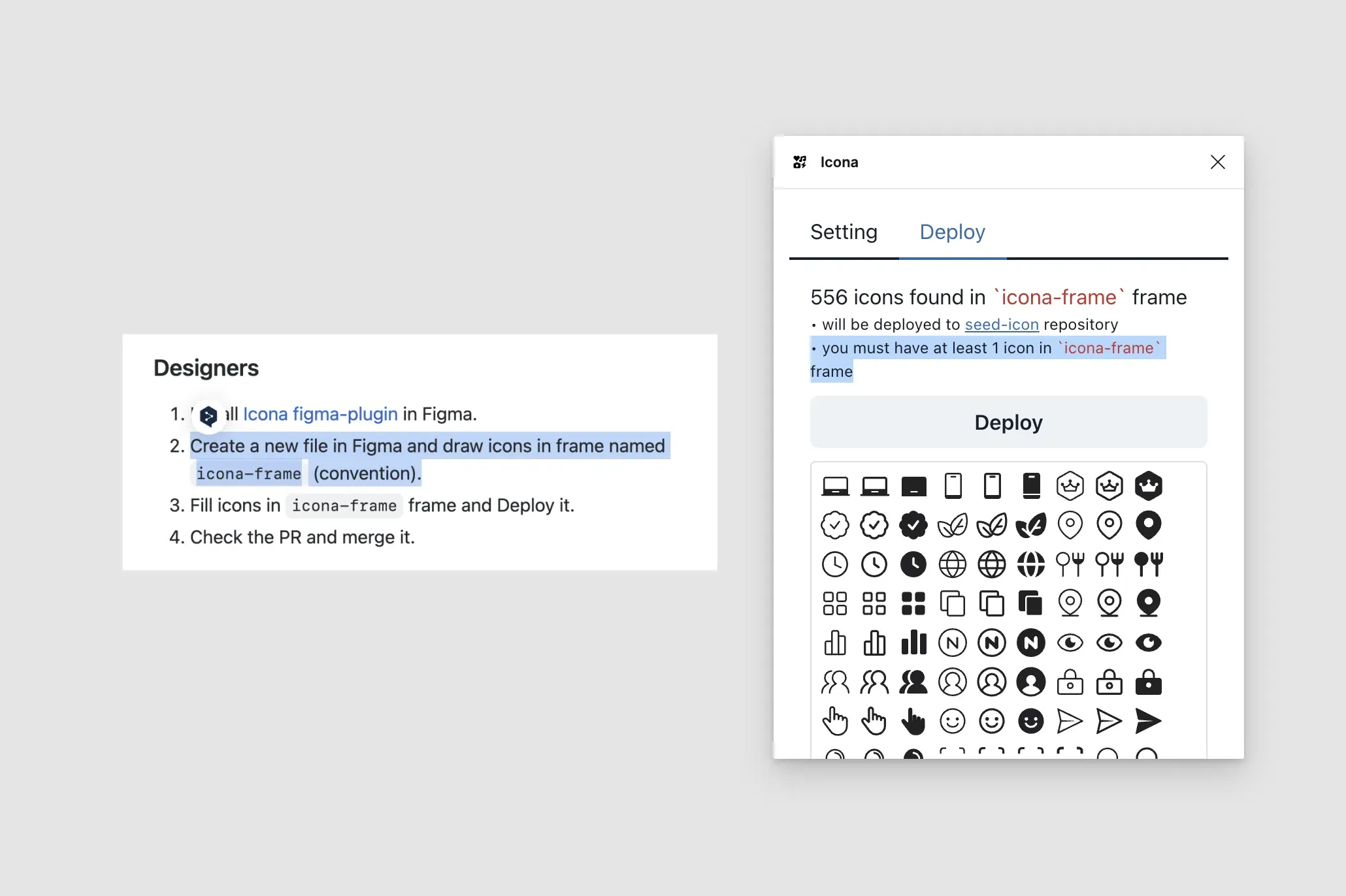Select the filled clock icon

pyautogui.click(x=913, y=564)
